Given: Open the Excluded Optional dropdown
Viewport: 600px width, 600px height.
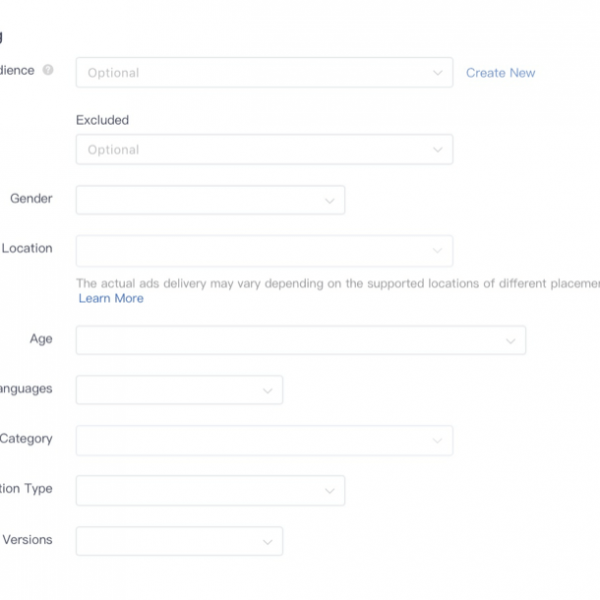Looking at the screenshot, I should (264, 150).
